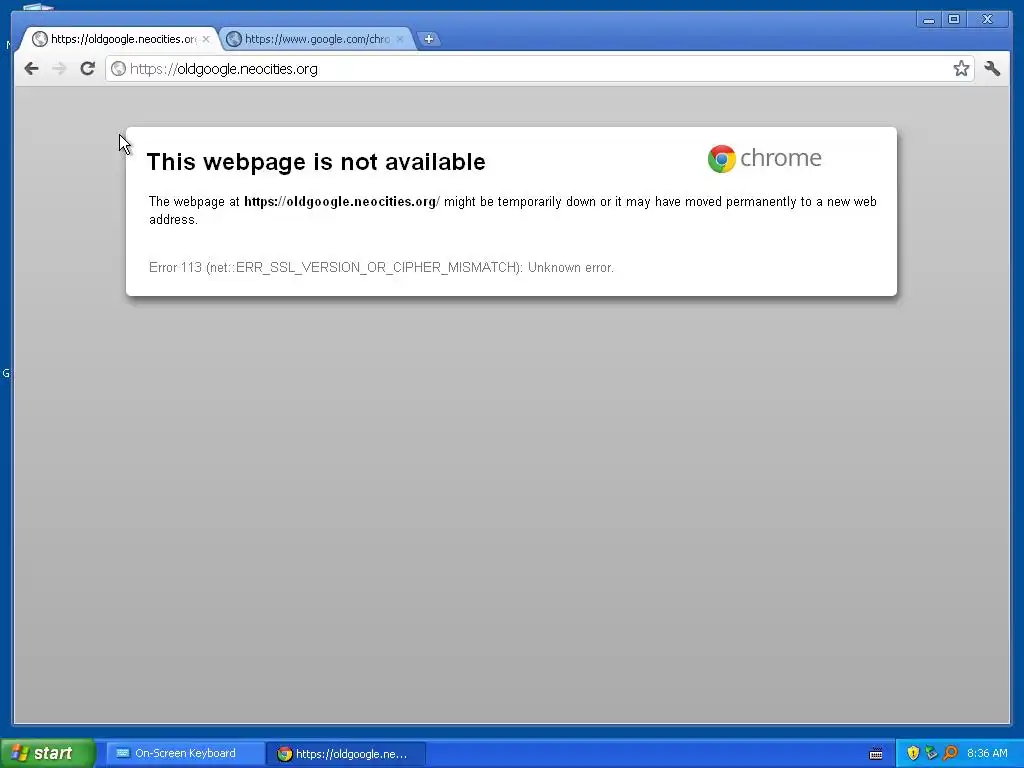Click the 8:36 AM system clock
Screen dimensions: 1024x768
(987, 754)
